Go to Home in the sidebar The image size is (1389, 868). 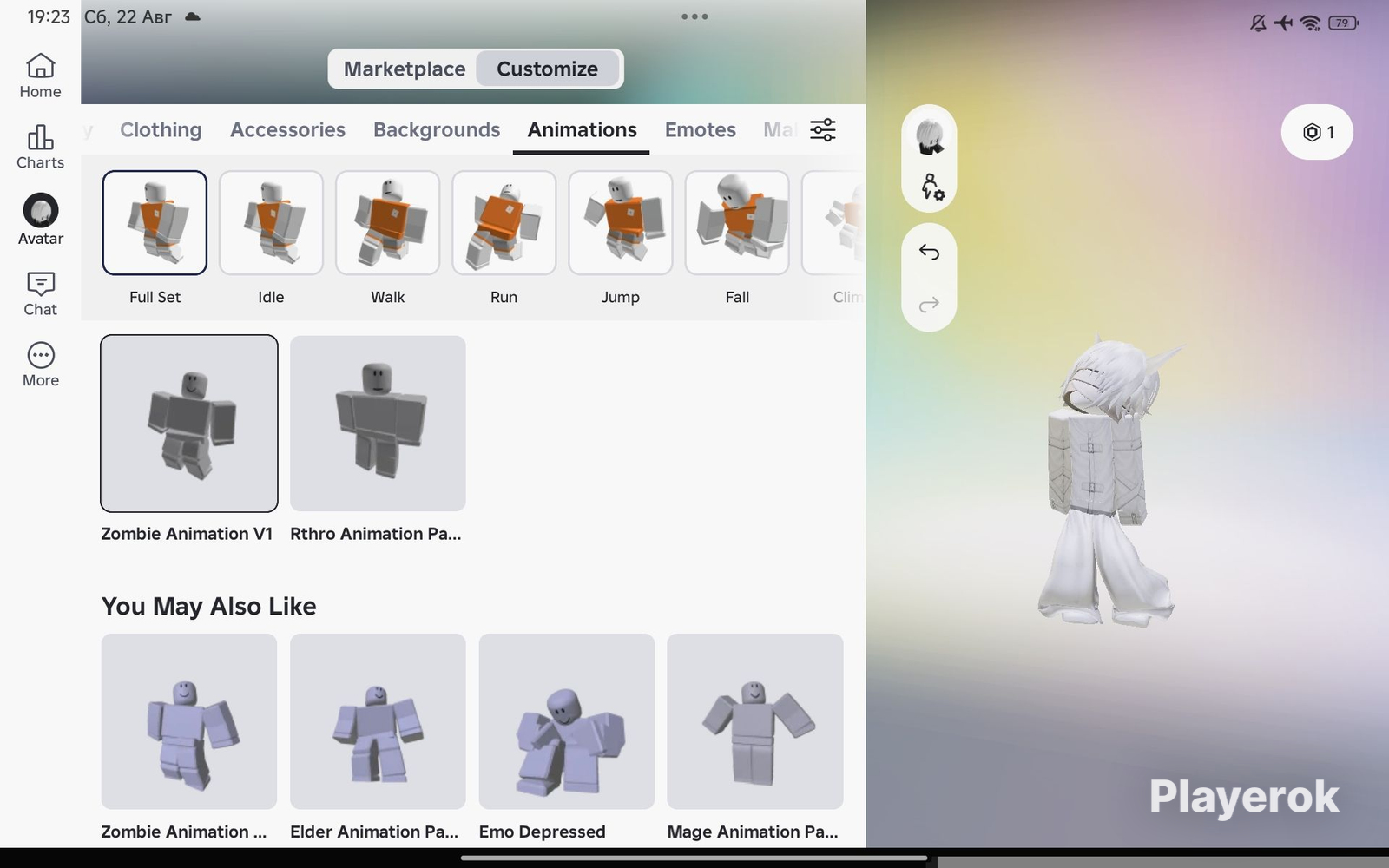click(x=40, y=76)
